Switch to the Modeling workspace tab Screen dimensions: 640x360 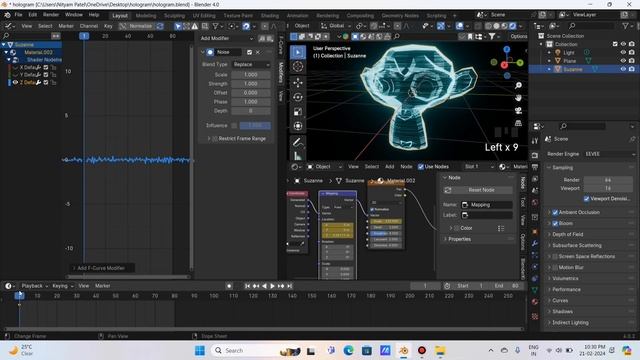click(146, 16)
